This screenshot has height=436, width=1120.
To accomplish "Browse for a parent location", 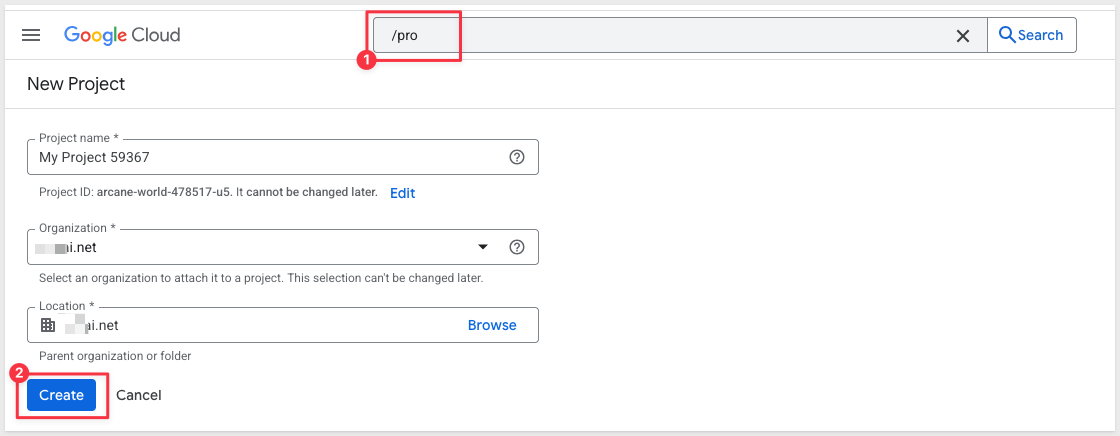I will 492,325.
